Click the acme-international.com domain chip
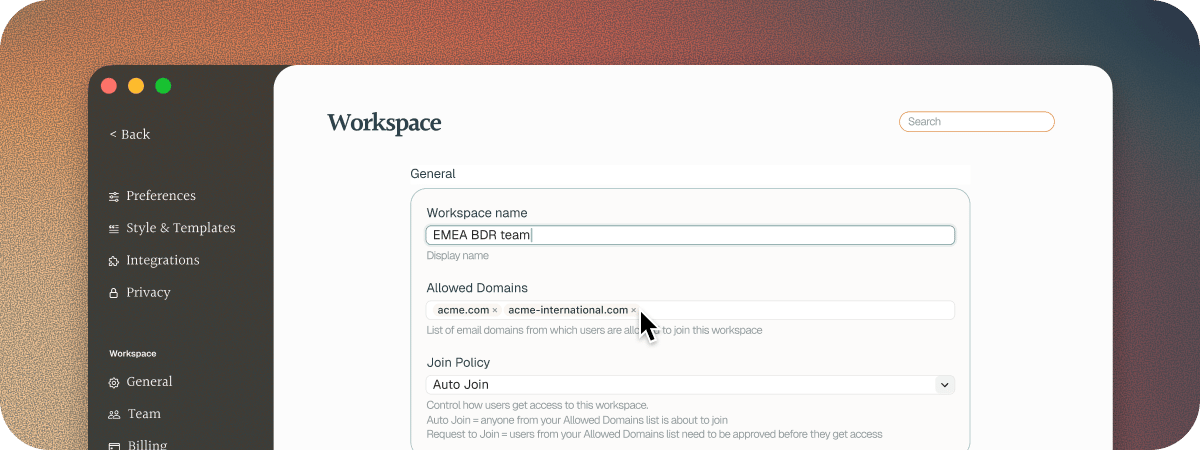The width and height of the screenshot is (1200, 450). tap(571, 310)
